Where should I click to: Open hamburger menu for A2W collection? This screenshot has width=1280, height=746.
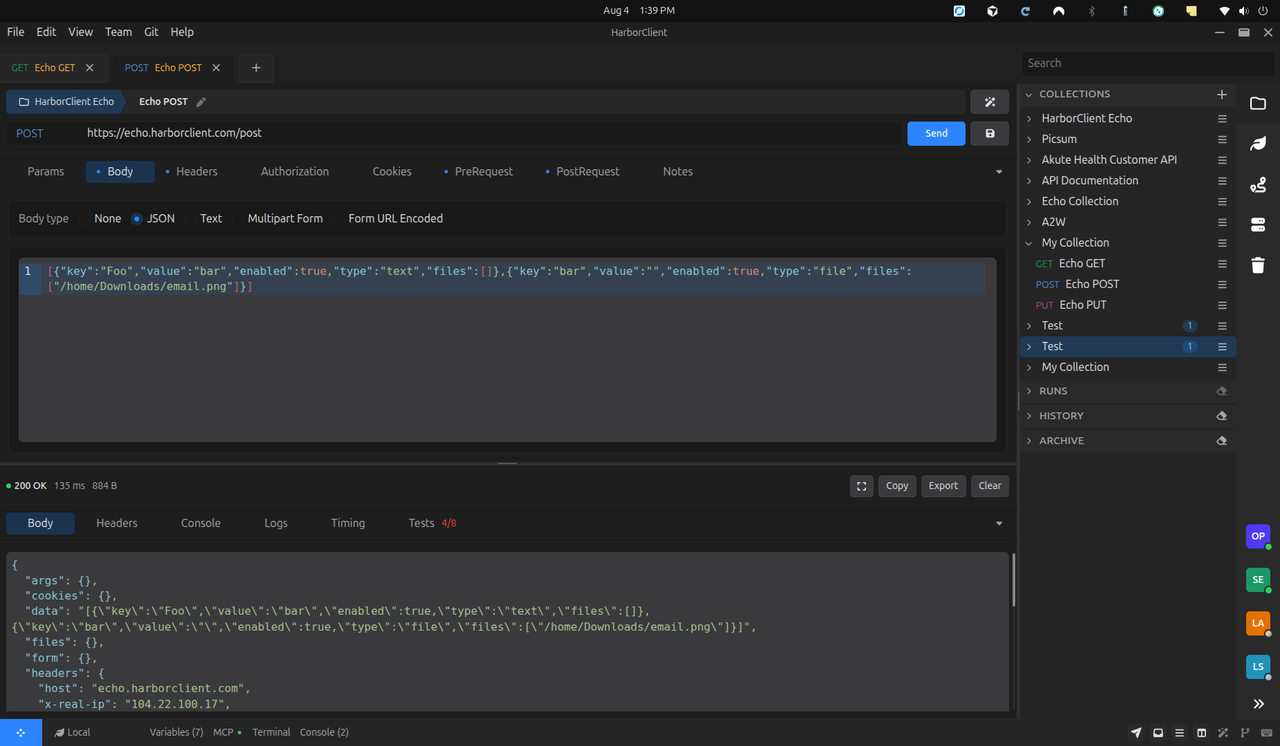tap(1222, 222)
